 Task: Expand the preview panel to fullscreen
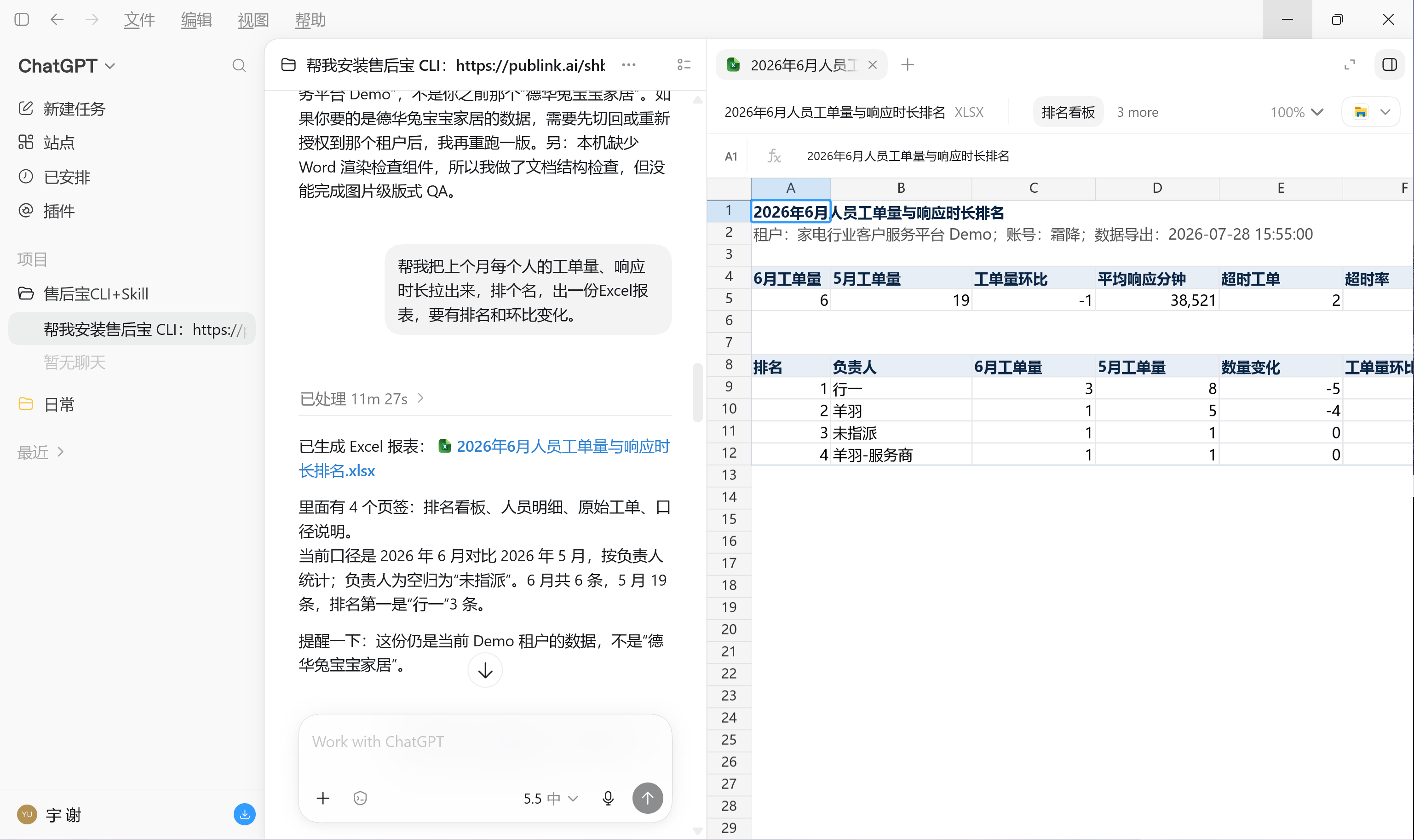coord(1350,65)
